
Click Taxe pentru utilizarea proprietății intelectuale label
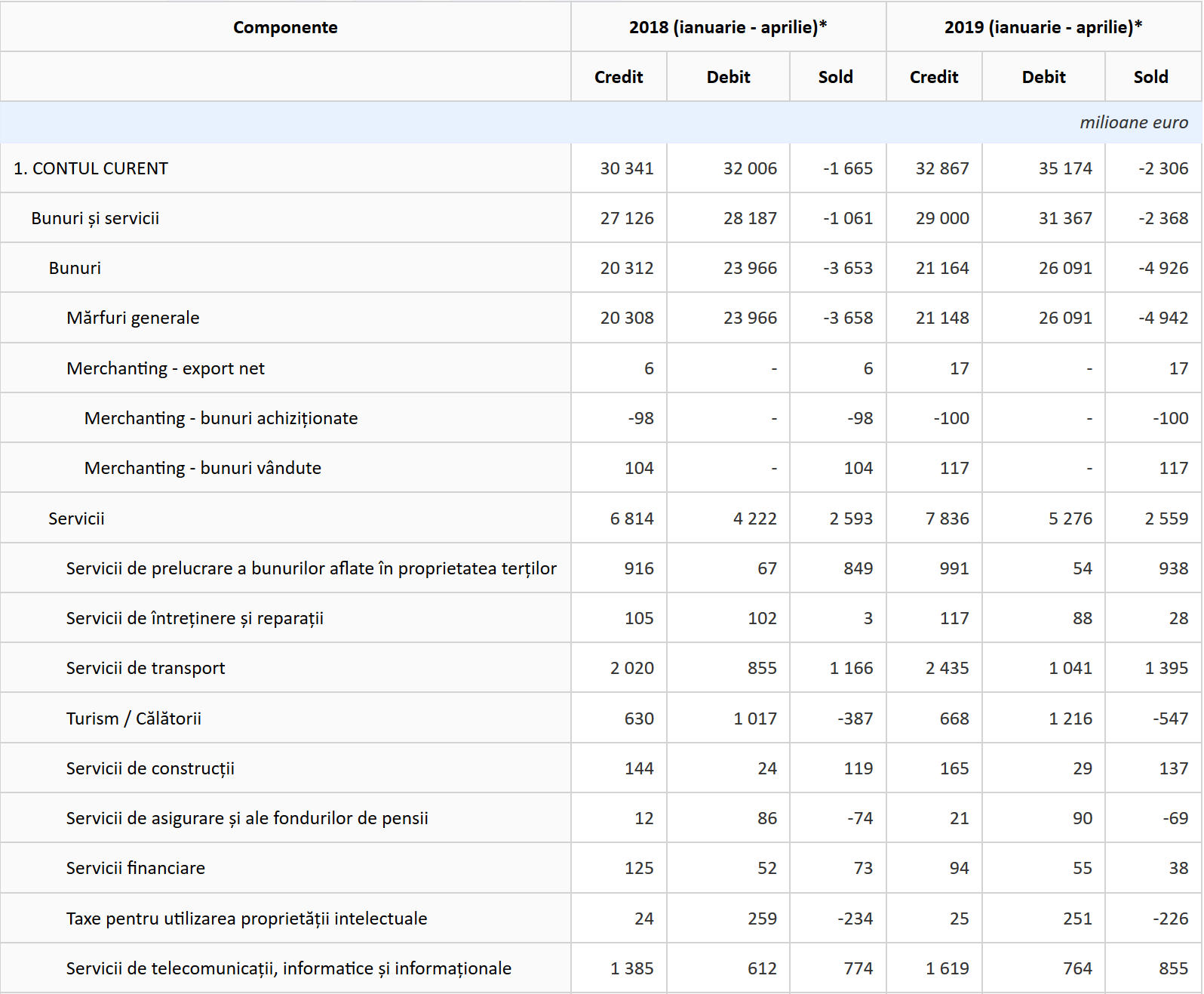pos(246,919)
